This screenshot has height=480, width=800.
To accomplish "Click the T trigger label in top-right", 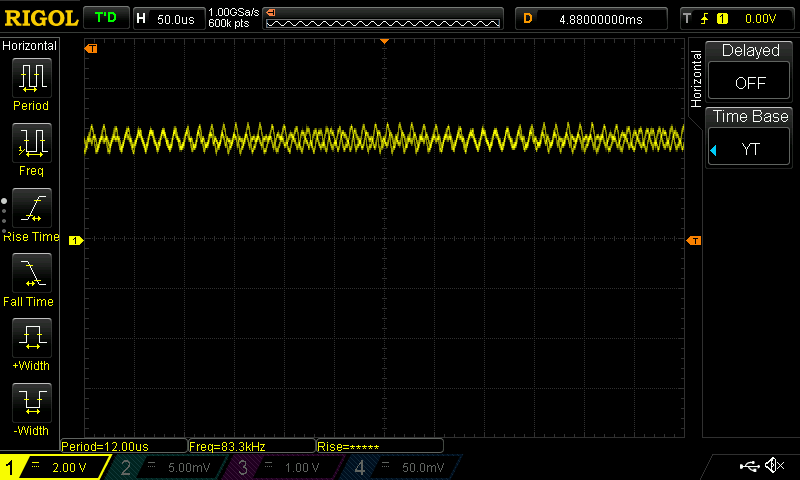I will click(x=687, y=19).
